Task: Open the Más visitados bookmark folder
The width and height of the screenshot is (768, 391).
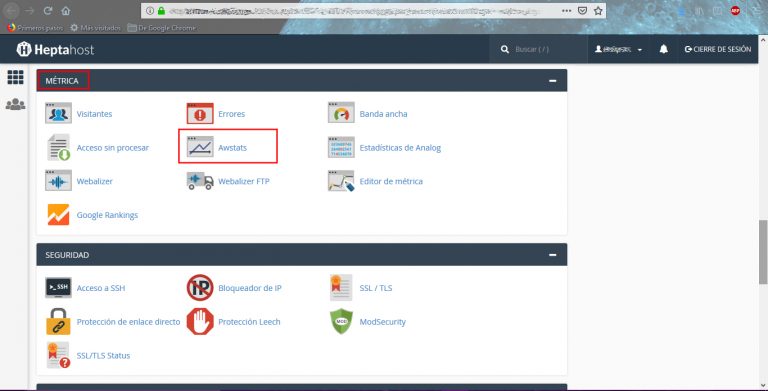Action: [95, 28]
